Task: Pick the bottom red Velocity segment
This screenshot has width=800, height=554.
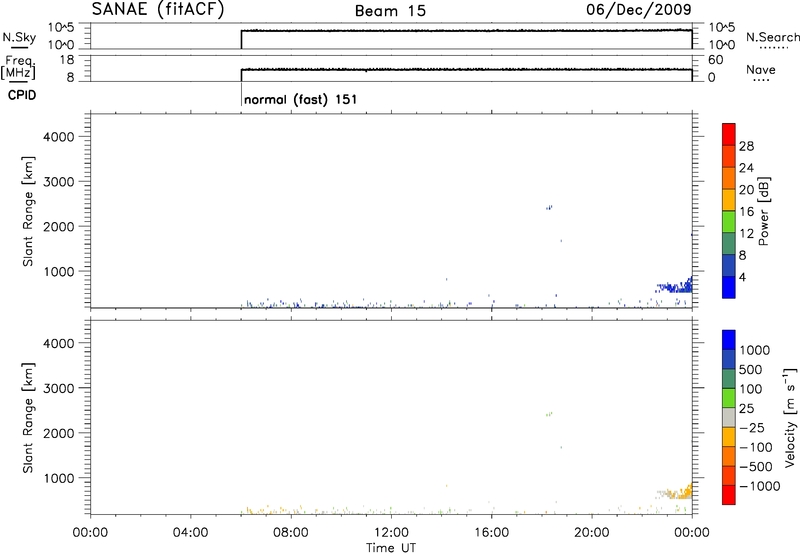Action: click(729, 495)
